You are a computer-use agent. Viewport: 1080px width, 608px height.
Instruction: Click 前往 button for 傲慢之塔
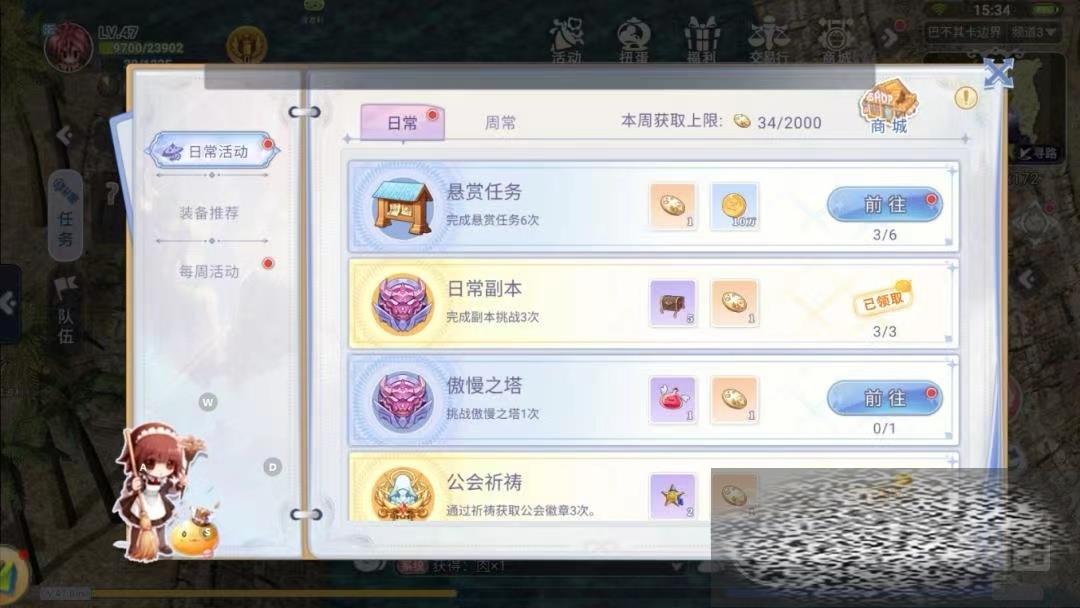click(885, 398)
